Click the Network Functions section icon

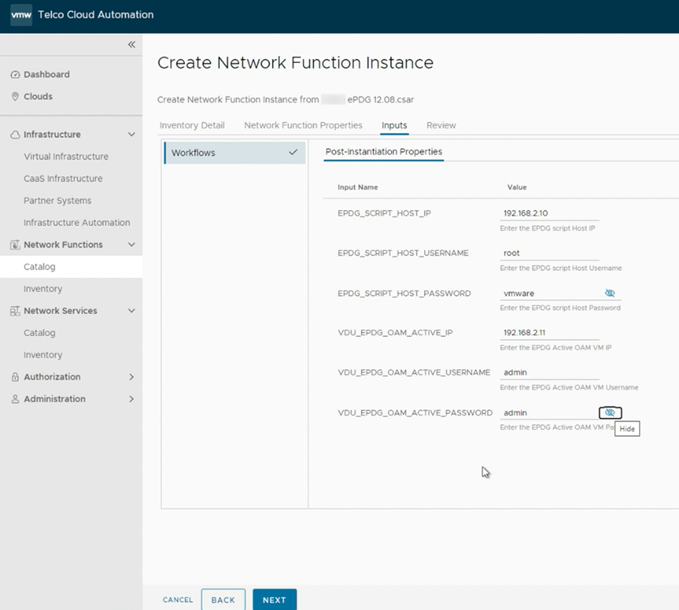[x=15, y=245]
